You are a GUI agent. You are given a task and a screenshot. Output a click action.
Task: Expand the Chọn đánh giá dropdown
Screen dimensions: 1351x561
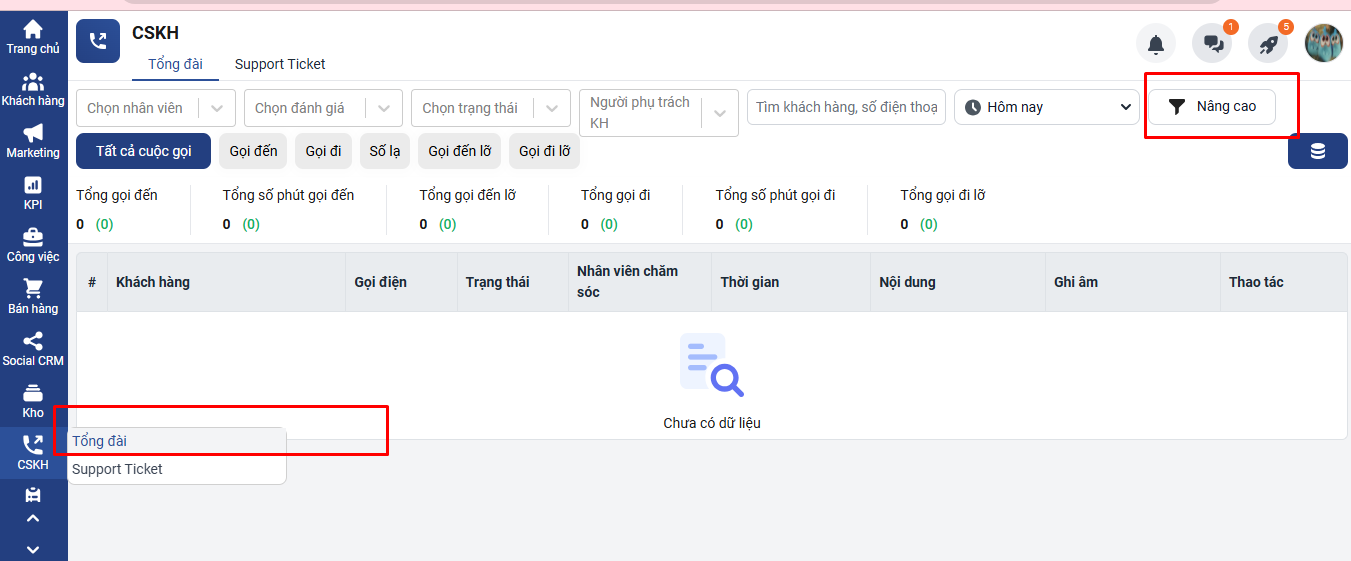pos(384,108)
